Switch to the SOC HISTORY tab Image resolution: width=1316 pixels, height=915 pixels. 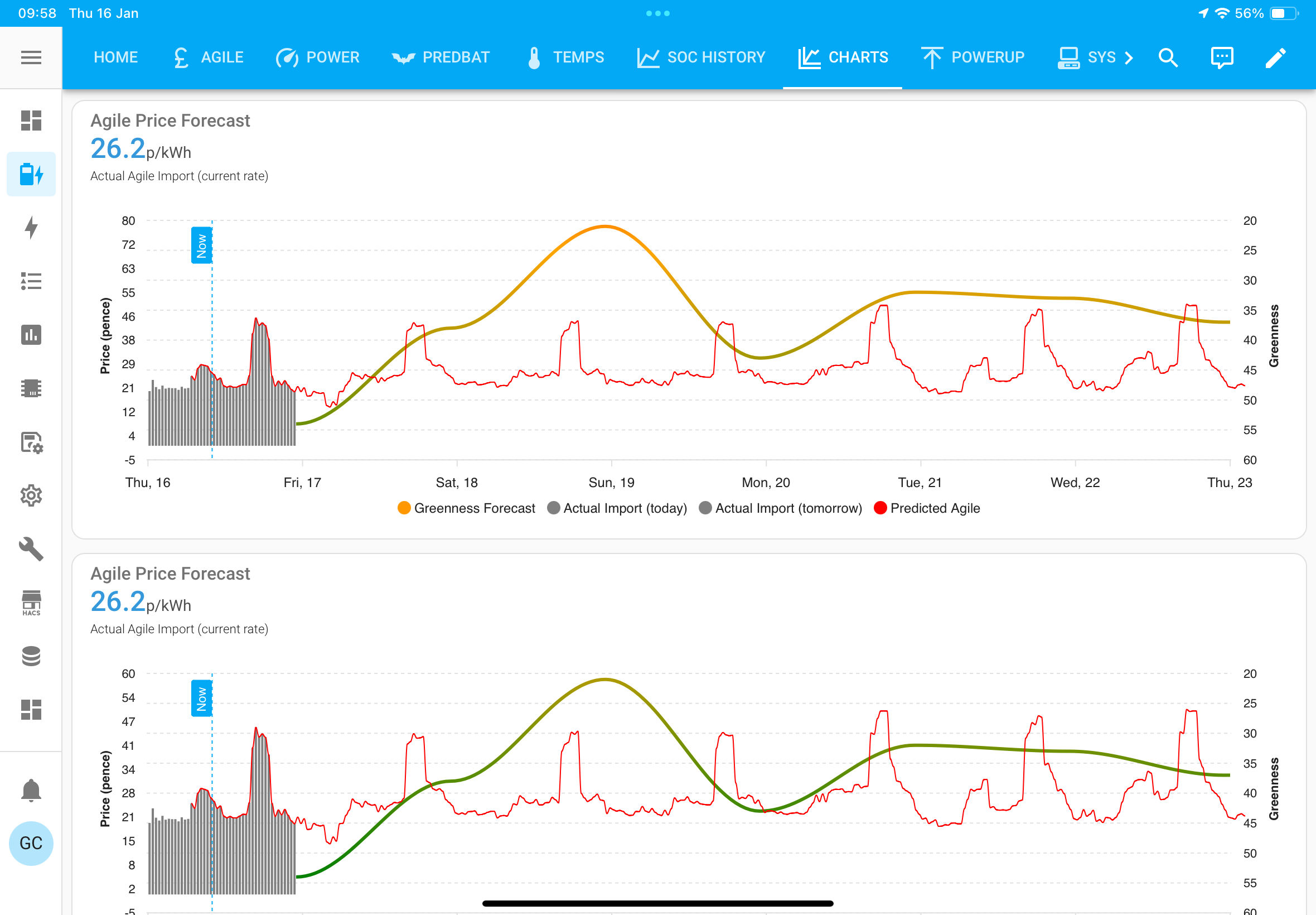pyautogui.click(x=701, y=57)
